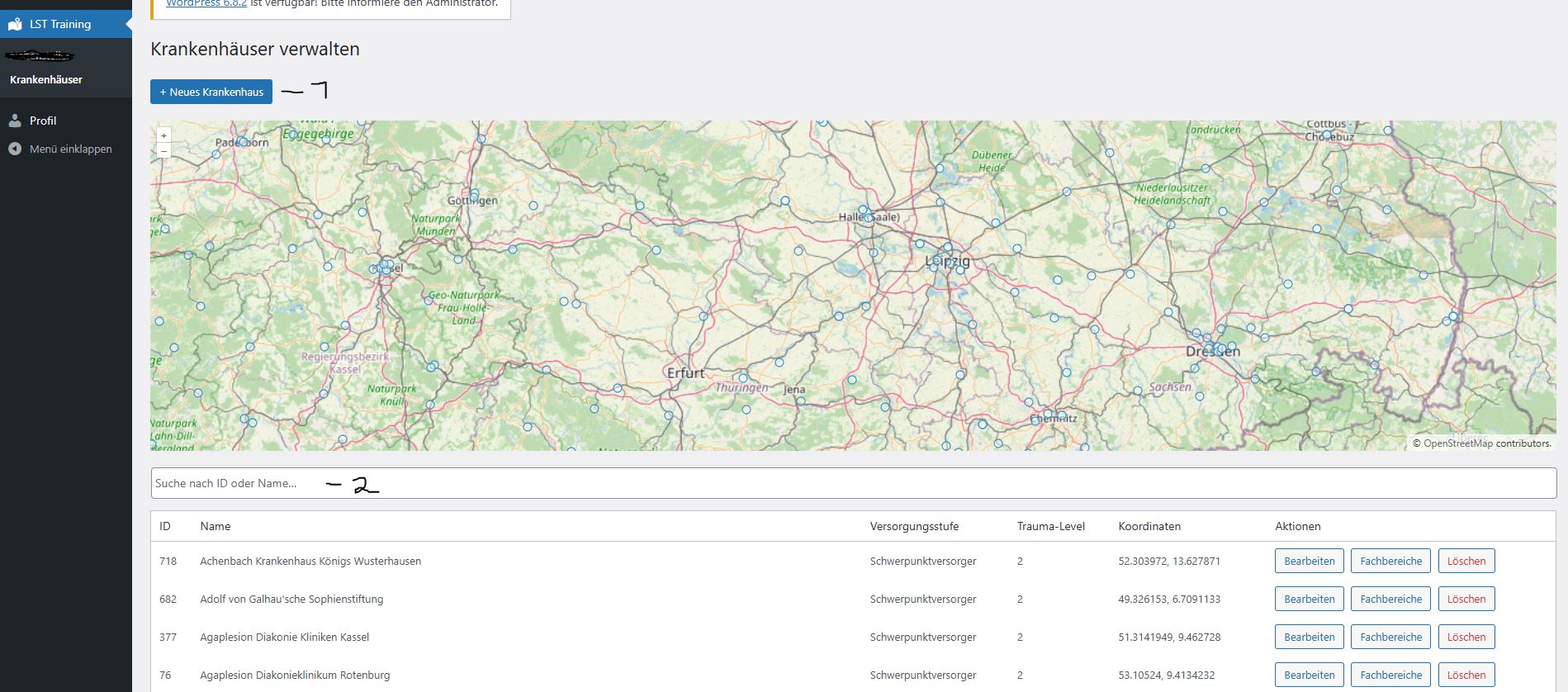Click Schwerpunktversorger in the Achenbach row

point(923,561)
